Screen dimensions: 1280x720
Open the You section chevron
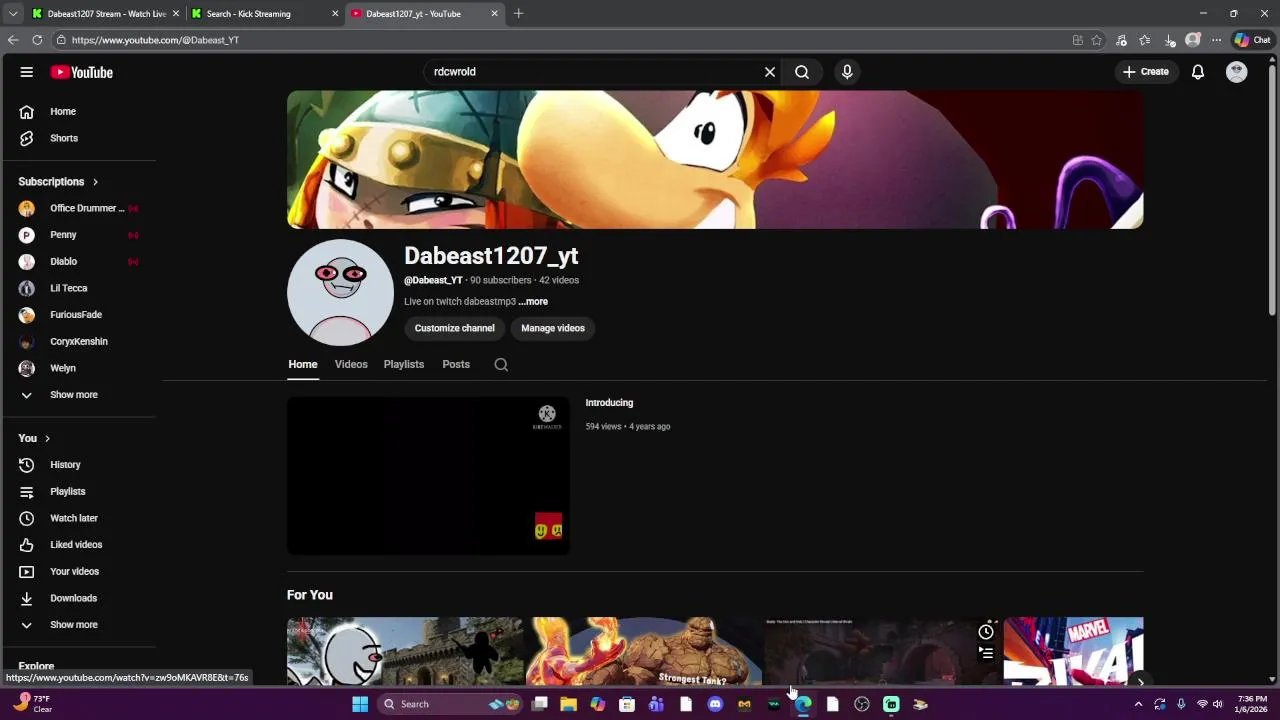(x=46, y=438)
